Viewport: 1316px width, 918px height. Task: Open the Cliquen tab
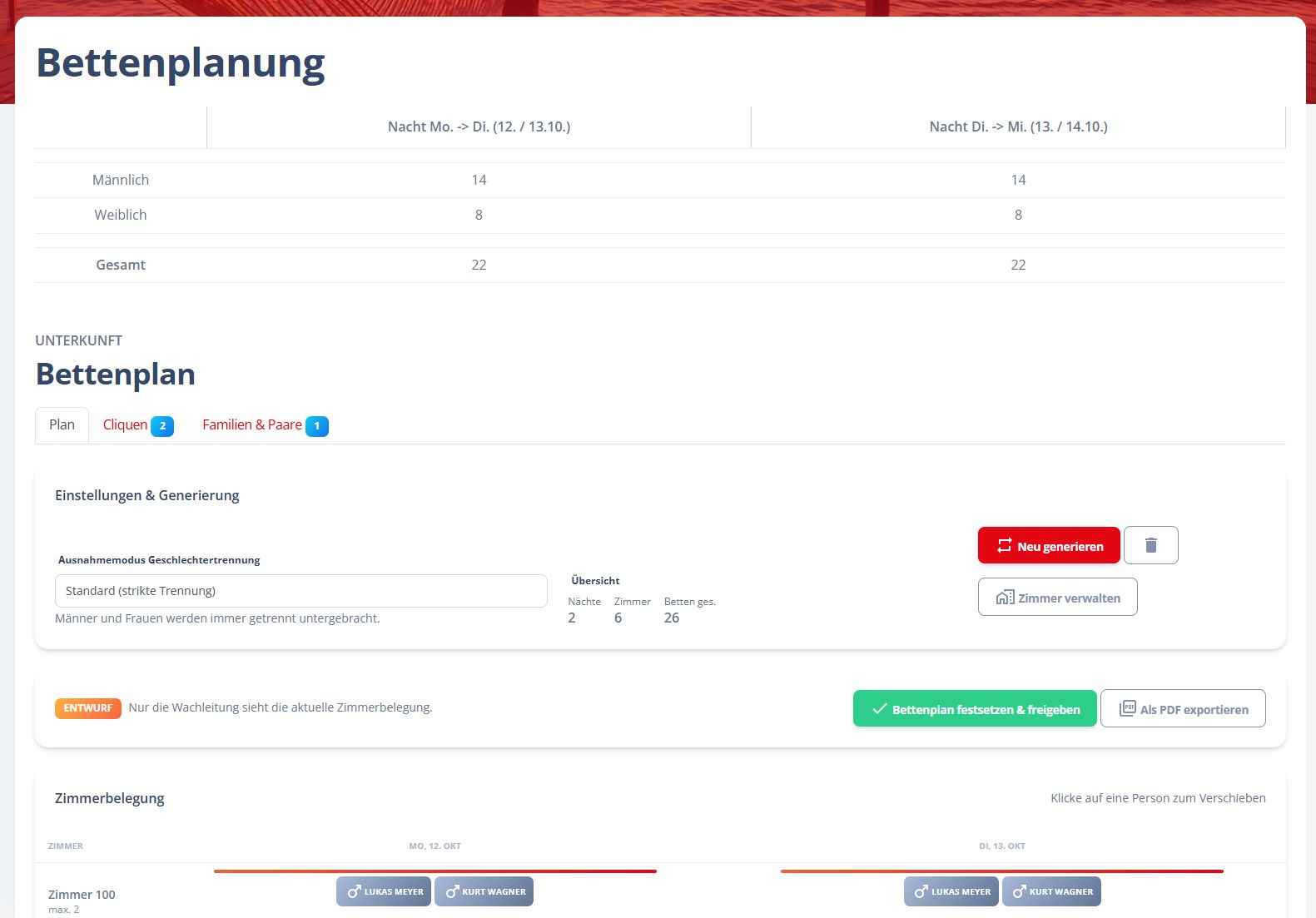pos(137,425)
